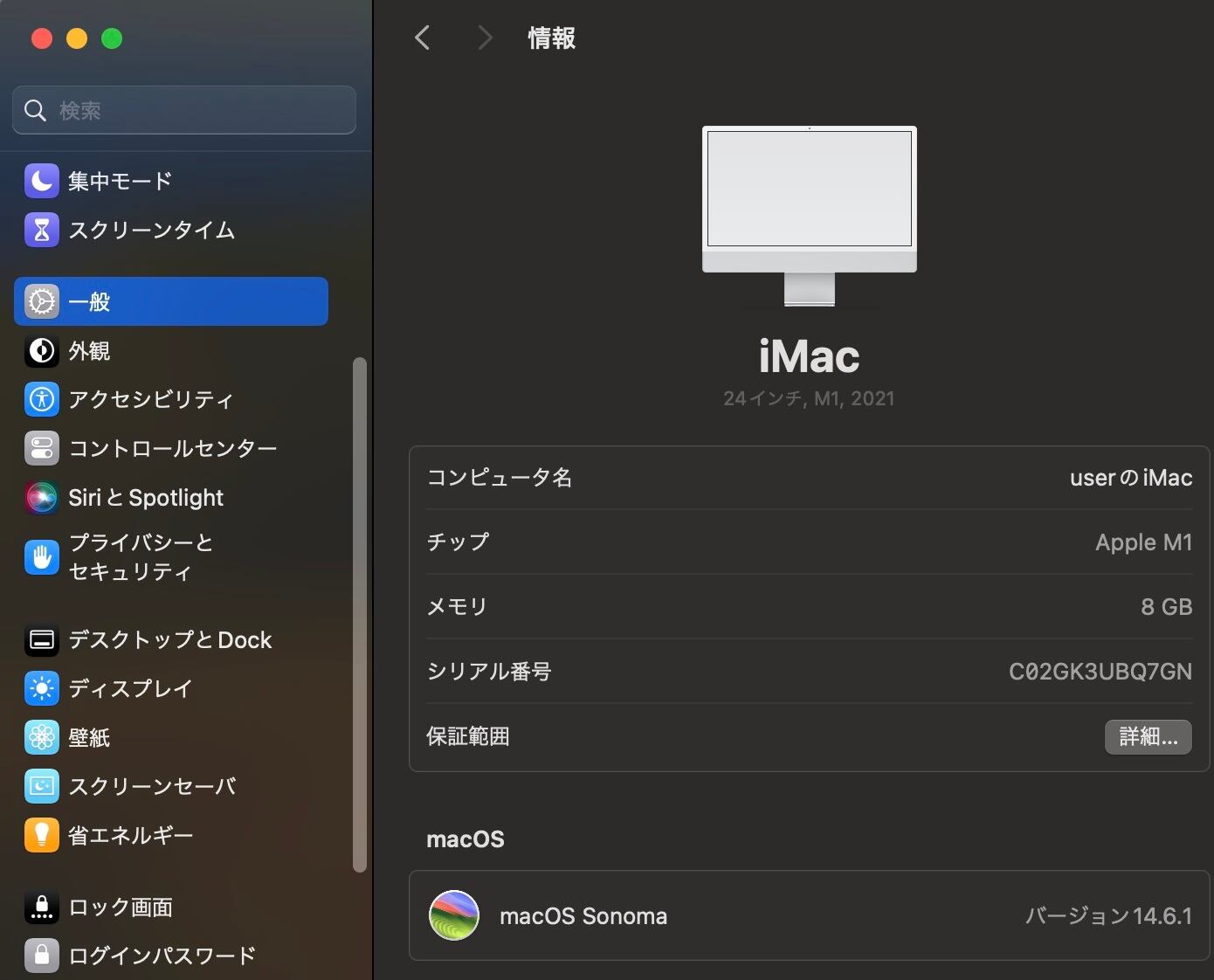Click the アクセシビリティ icon

42,399
